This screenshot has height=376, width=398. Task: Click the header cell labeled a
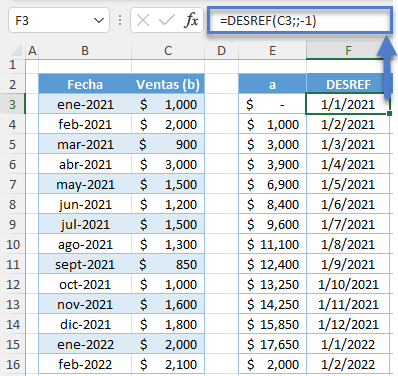(x=272, y=84)
